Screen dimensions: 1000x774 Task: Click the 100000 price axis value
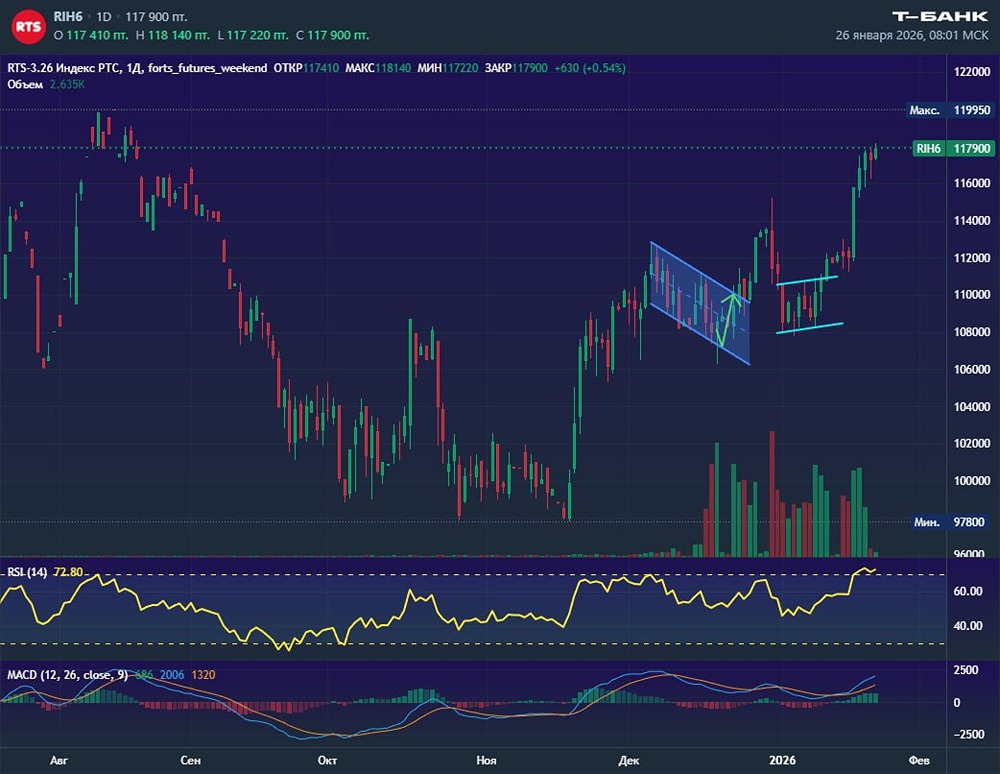coord(972,481)
